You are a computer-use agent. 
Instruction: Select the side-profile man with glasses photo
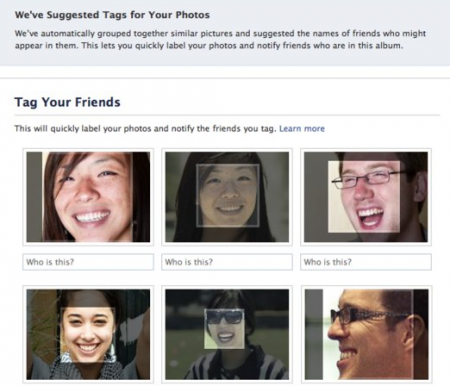click(366, 334)
